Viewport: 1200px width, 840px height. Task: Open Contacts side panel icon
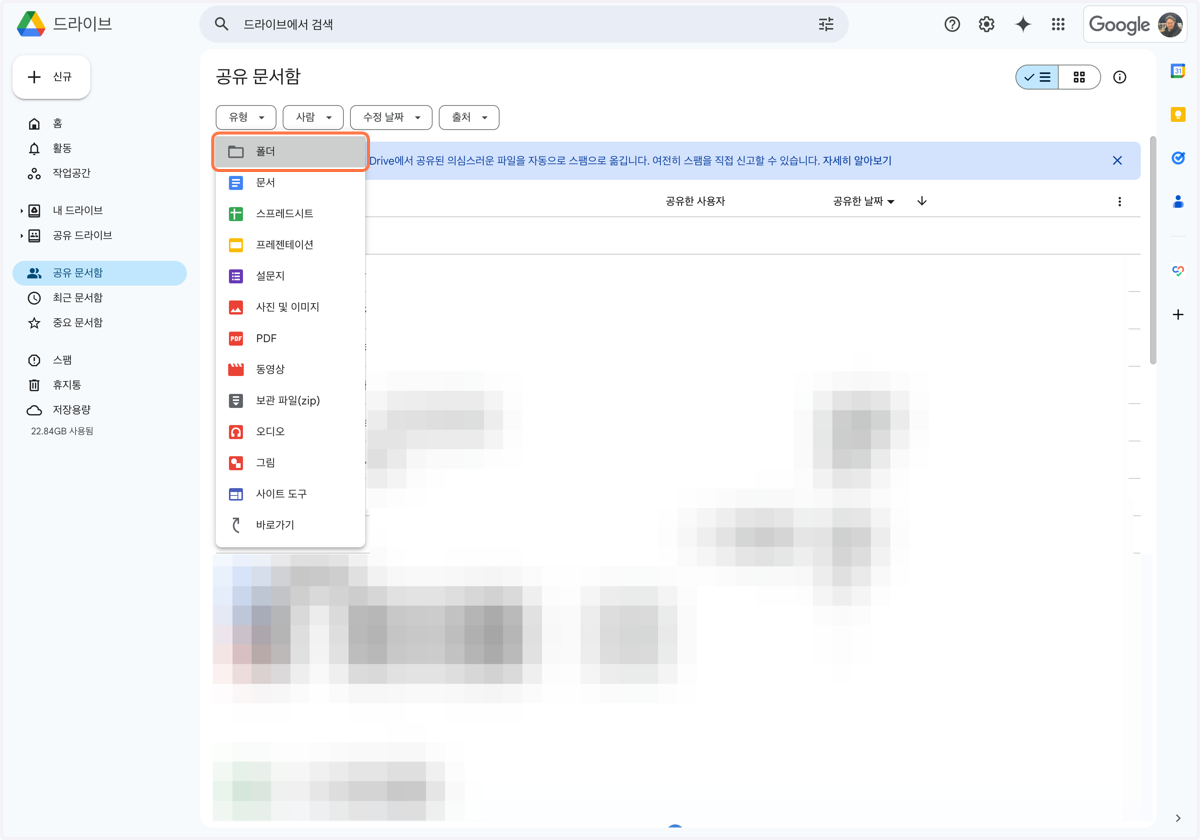(1178, 201)
